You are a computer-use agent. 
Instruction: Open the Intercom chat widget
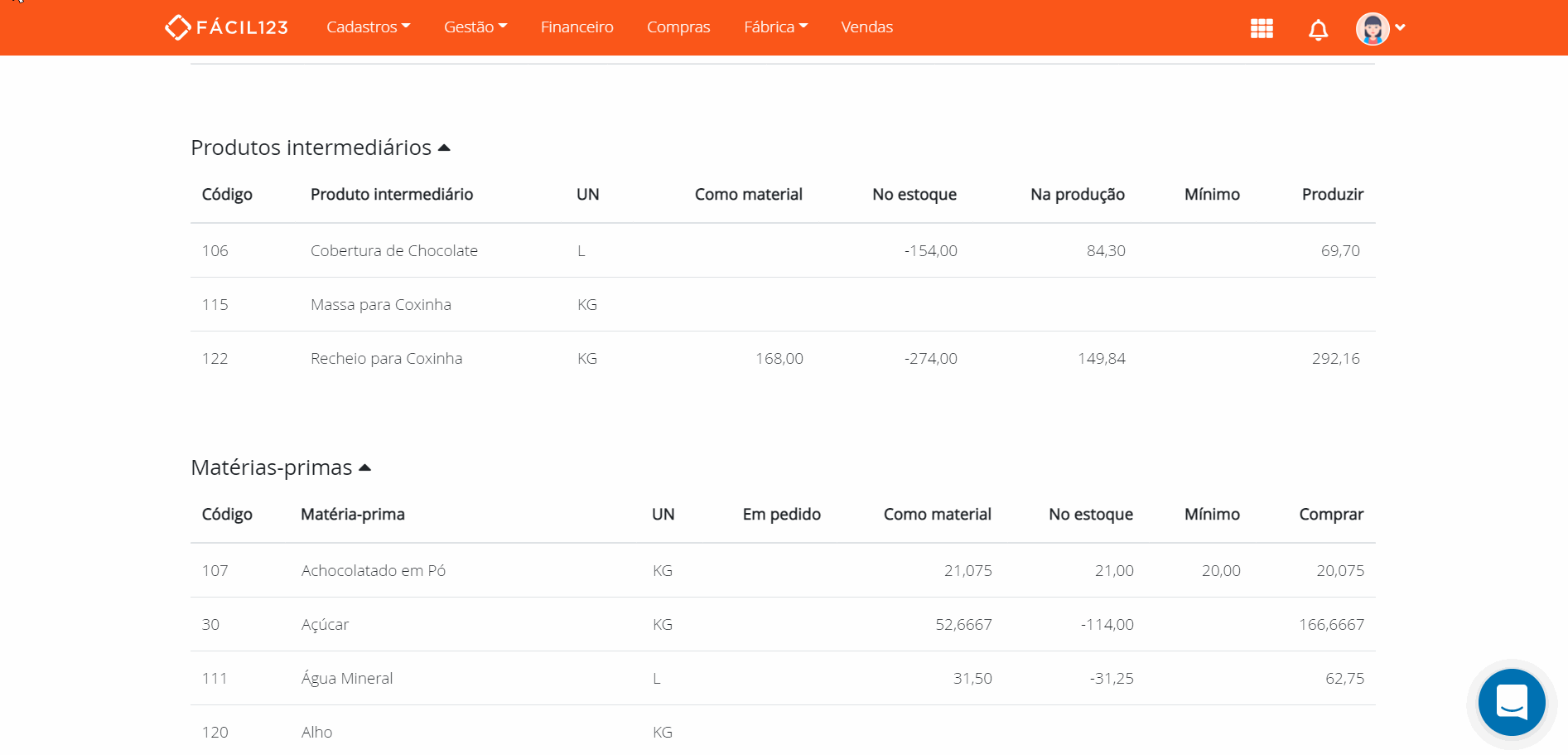pos(1511,702)
